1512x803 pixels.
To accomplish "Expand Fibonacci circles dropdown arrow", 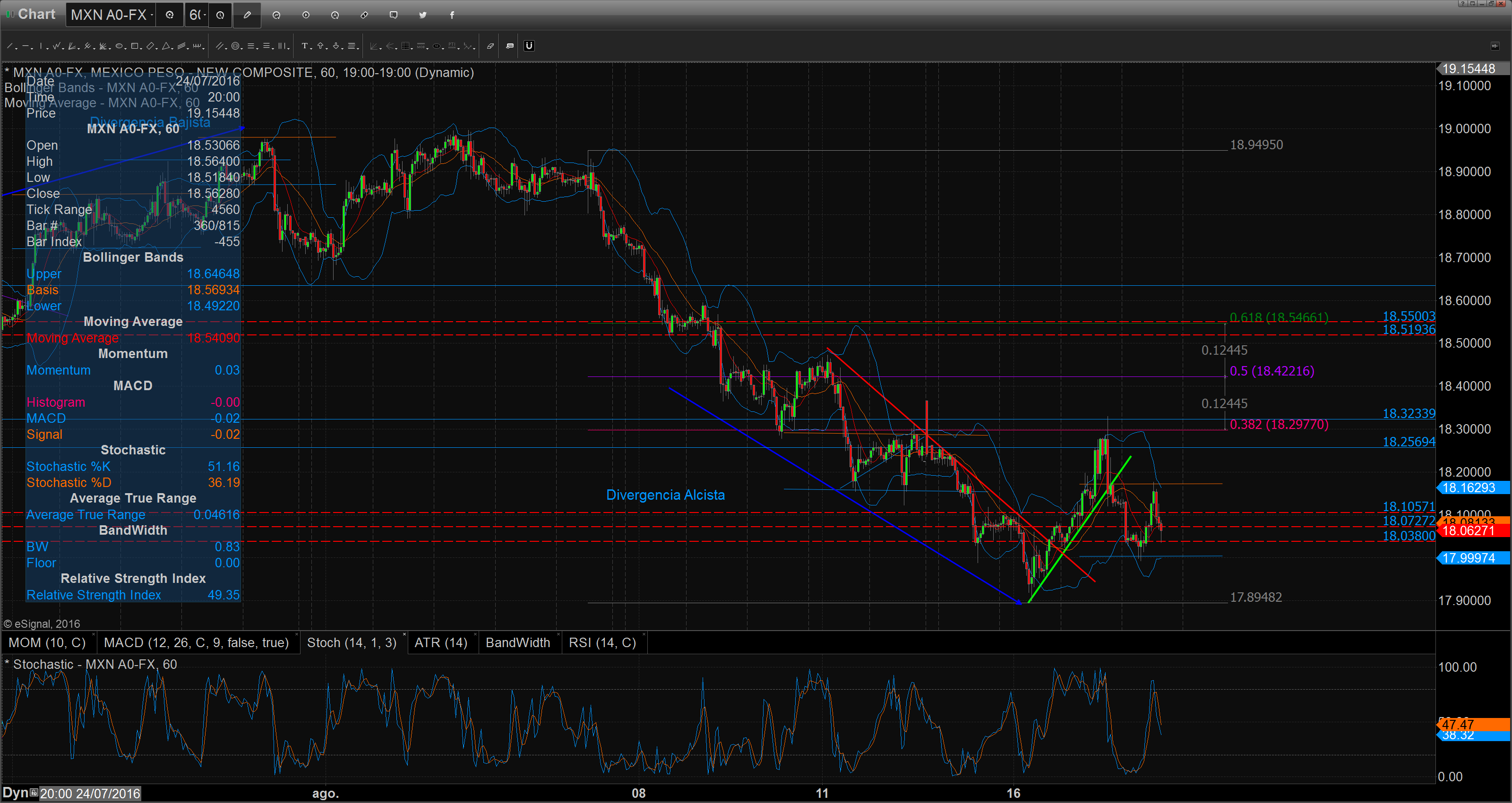I will tap(242, 48).
